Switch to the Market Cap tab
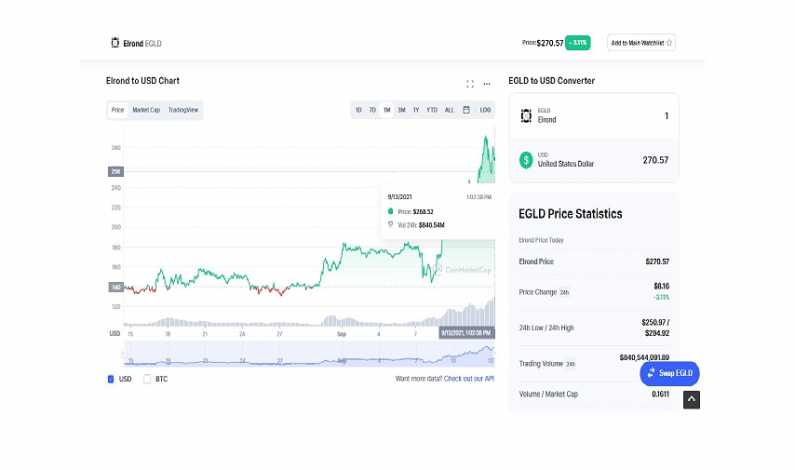The width and height of the screenshot is (795, 470). [x=146, y=110]
